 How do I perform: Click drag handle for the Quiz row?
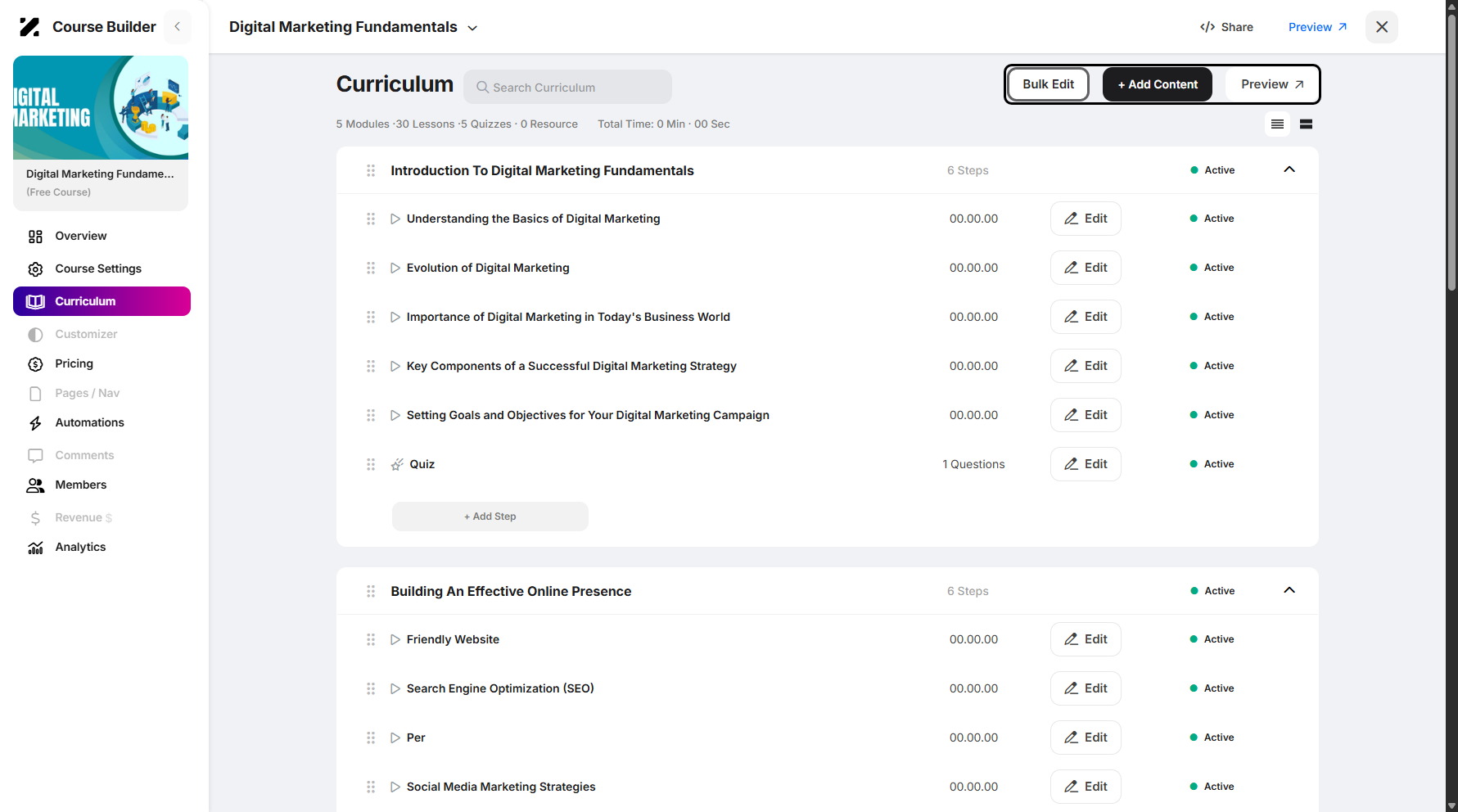[371, 464]
